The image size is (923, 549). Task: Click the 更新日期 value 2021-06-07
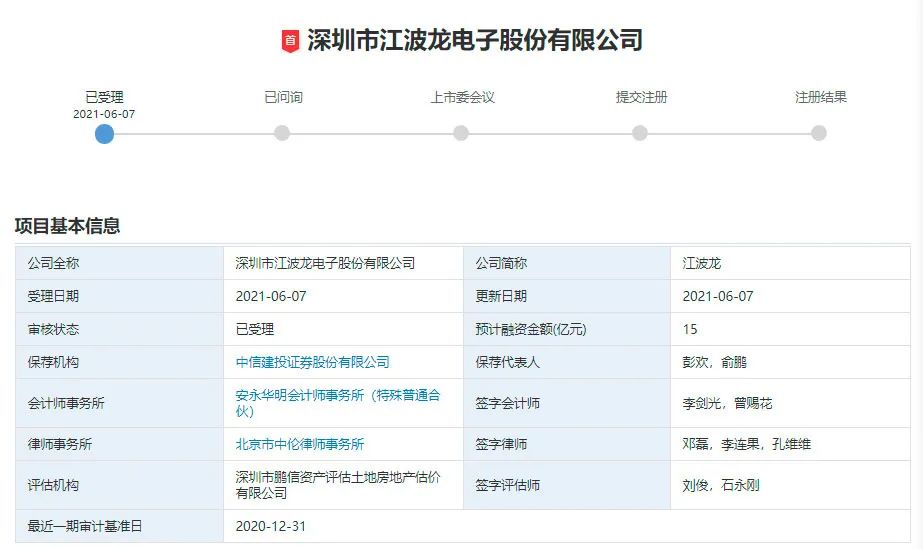[x=718, y=296]
